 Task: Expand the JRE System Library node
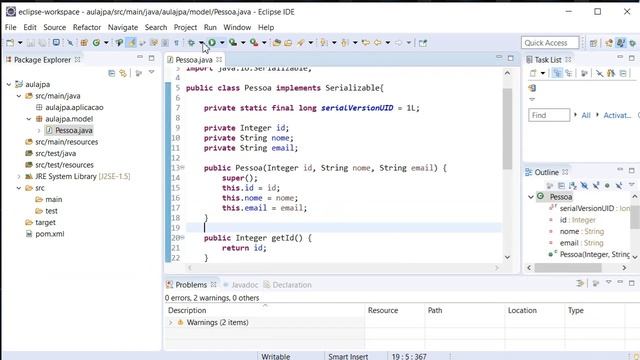[x=19, y=177]
